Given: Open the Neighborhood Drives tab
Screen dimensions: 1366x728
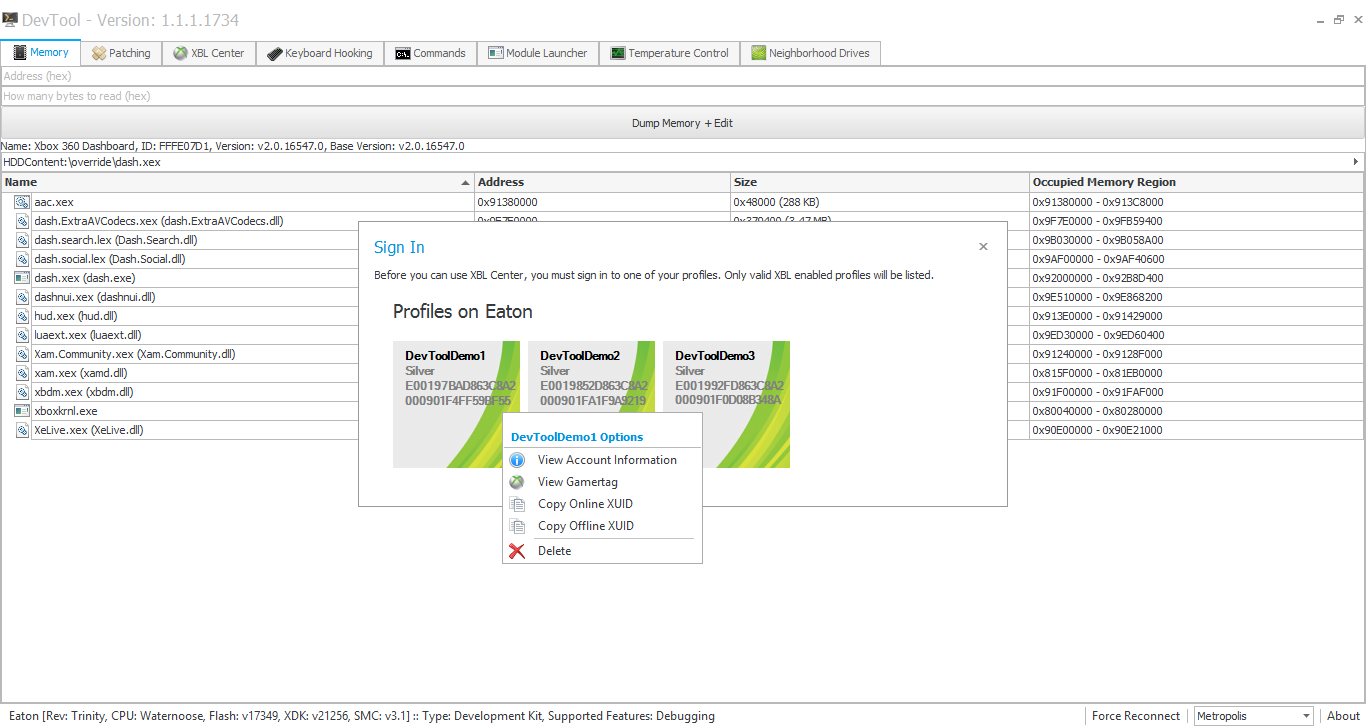Looking at the screenshot, I should [810, 53].
